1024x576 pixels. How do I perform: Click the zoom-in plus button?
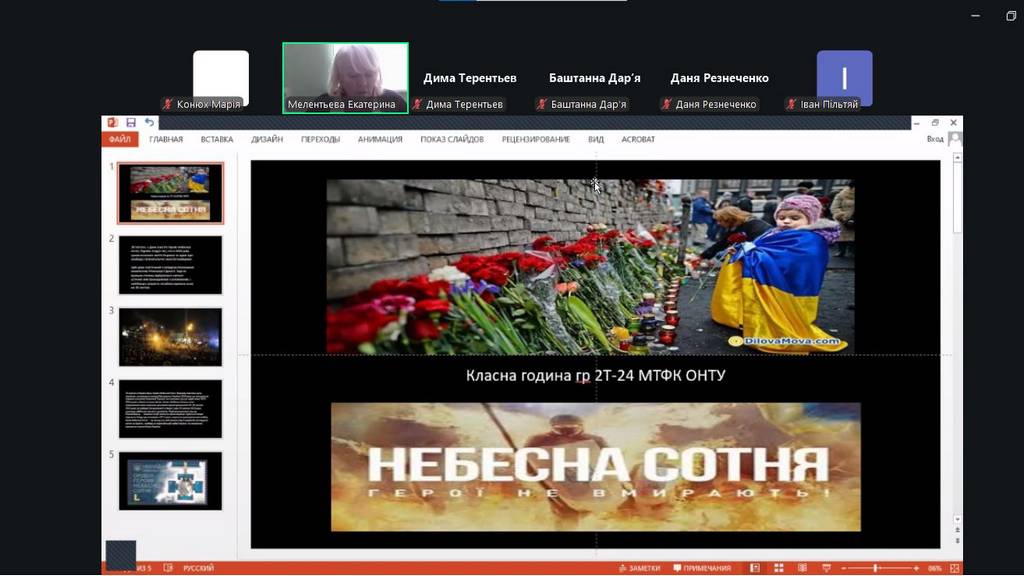[916, 568]
